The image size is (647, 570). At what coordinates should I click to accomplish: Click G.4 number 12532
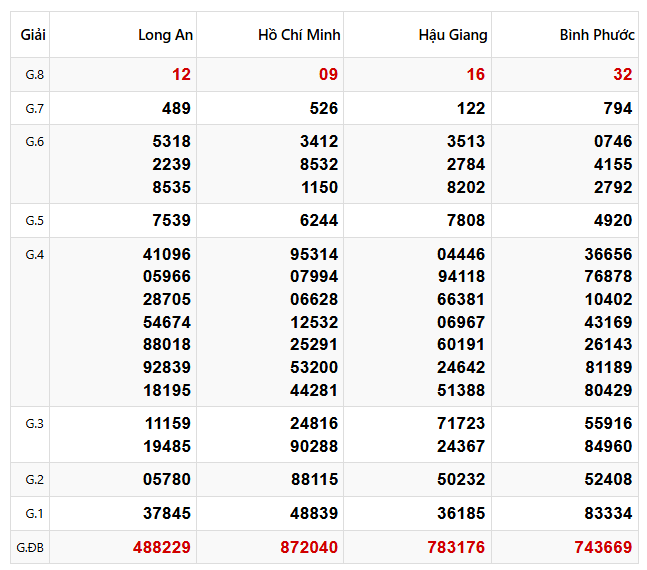[x=314, y=322]
